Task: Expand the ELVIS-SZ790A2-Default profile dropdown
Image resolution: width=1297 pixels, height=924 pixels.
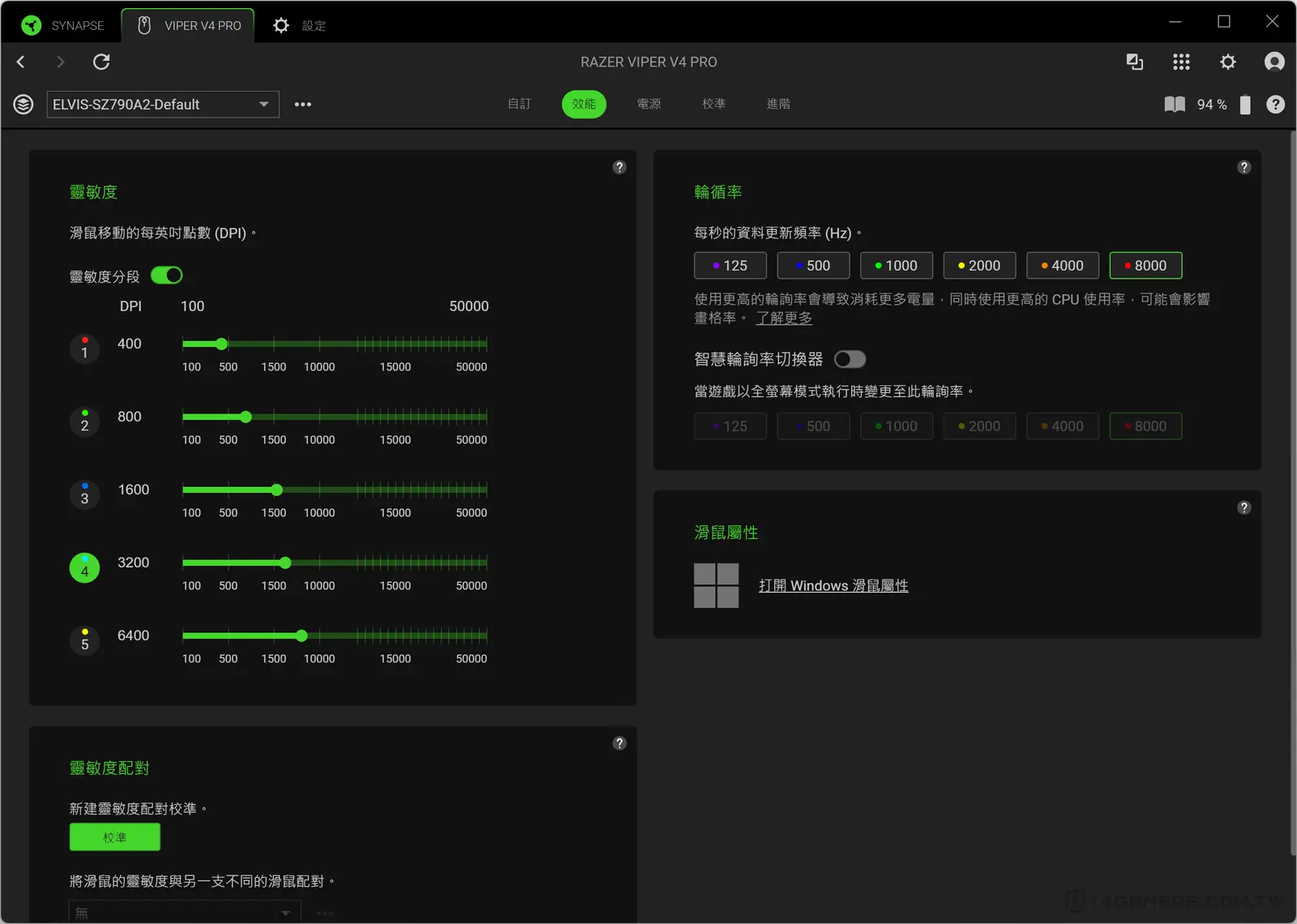Action: tap(163, 105)
